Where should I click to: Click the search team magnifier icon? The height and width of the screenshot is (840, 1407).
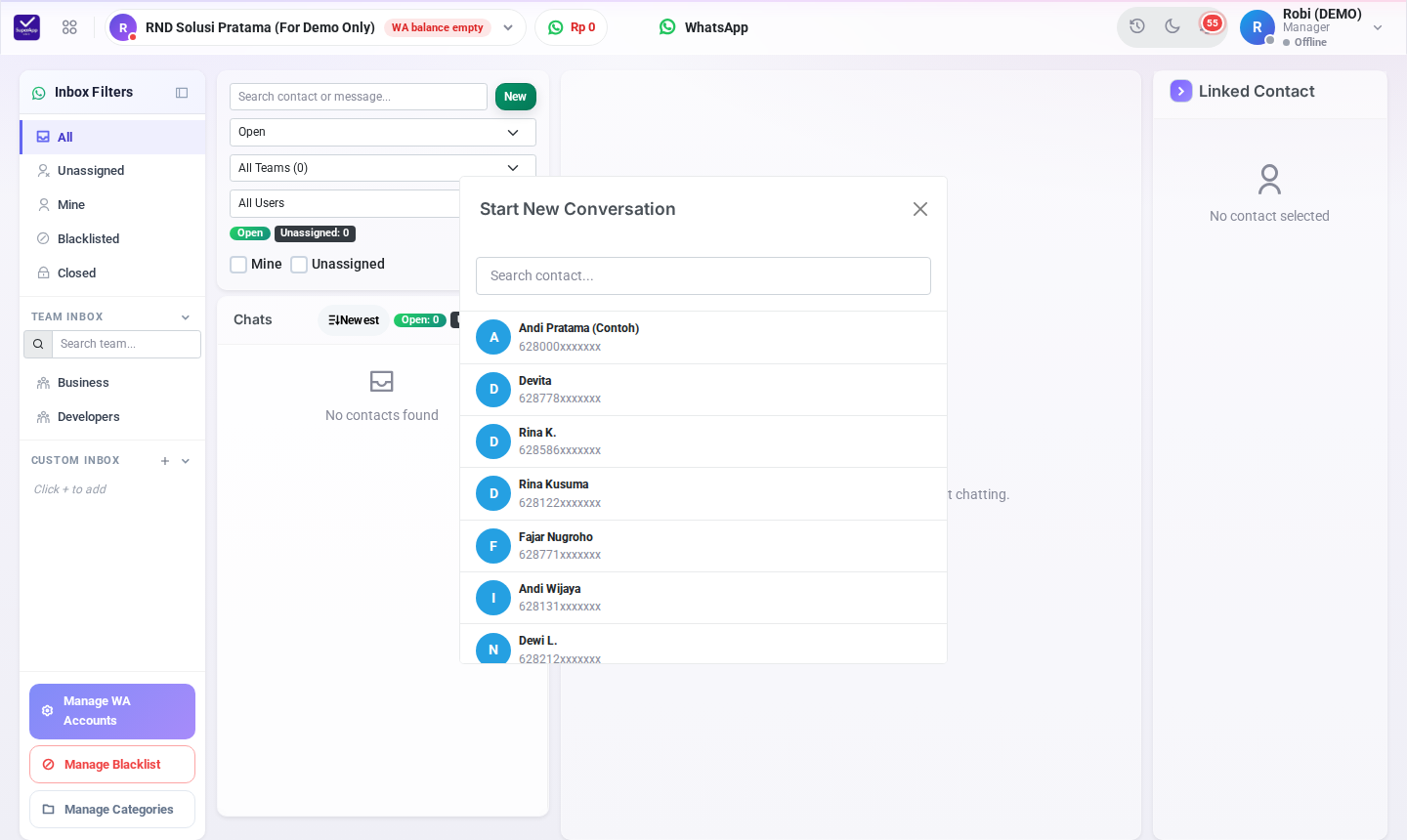[38, 344]
